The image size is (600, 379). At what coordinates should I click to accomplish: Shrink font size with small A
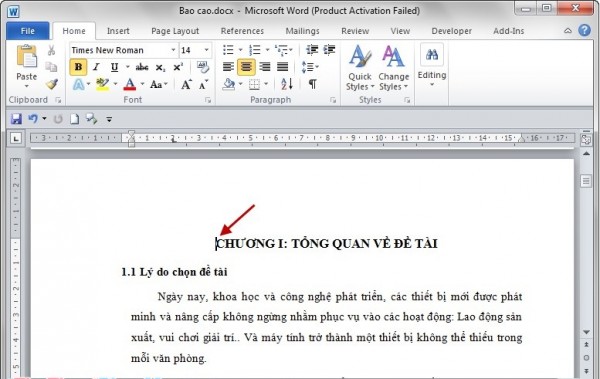(x=203, y=84)
